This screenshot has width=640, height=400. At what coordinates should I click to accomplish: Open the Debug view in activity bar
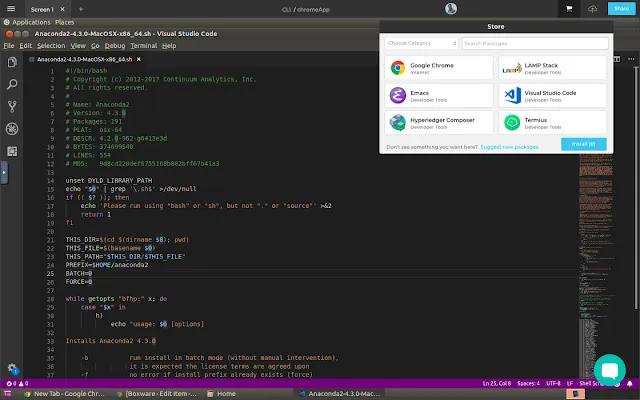click(12, 128)
